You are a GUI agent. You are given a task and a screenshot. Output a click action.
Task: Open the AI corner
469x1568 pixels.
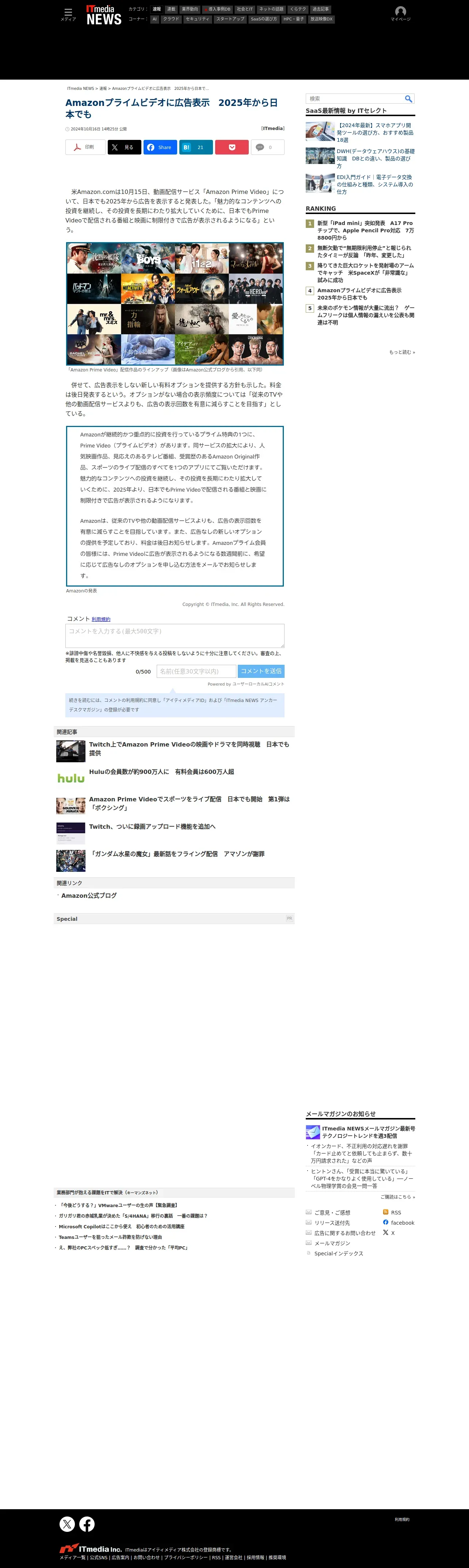(x=155, y=19)
